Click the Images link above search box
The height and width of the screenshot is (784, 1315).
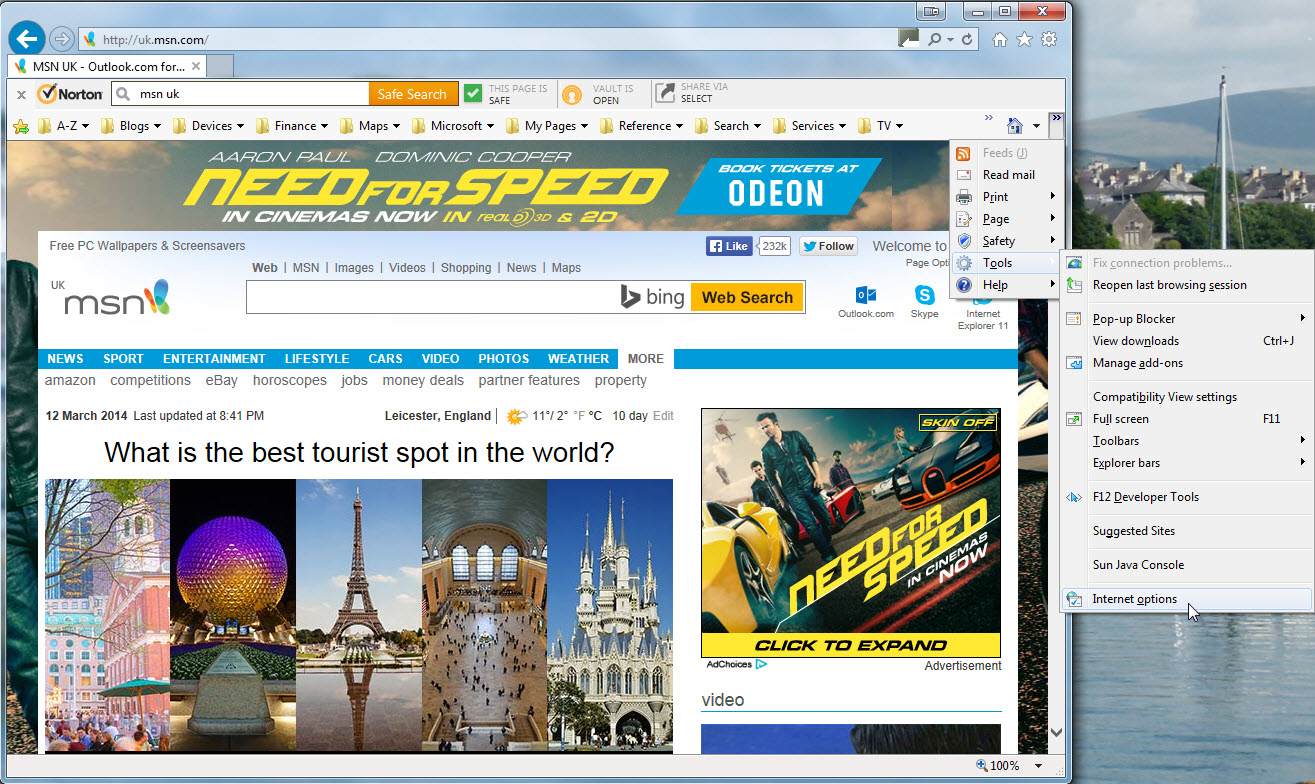354,268
